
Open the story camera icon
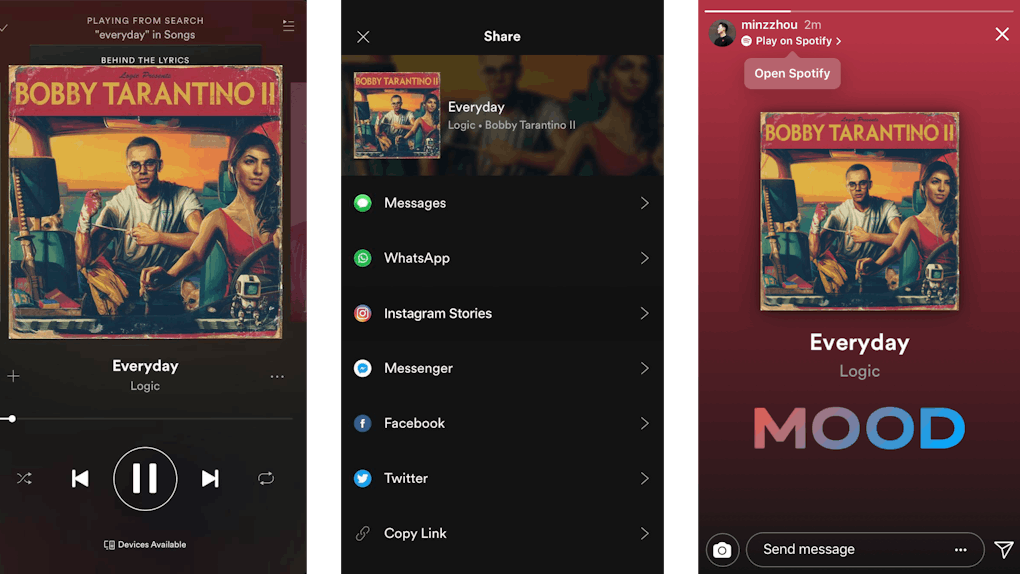pos(722,550)
